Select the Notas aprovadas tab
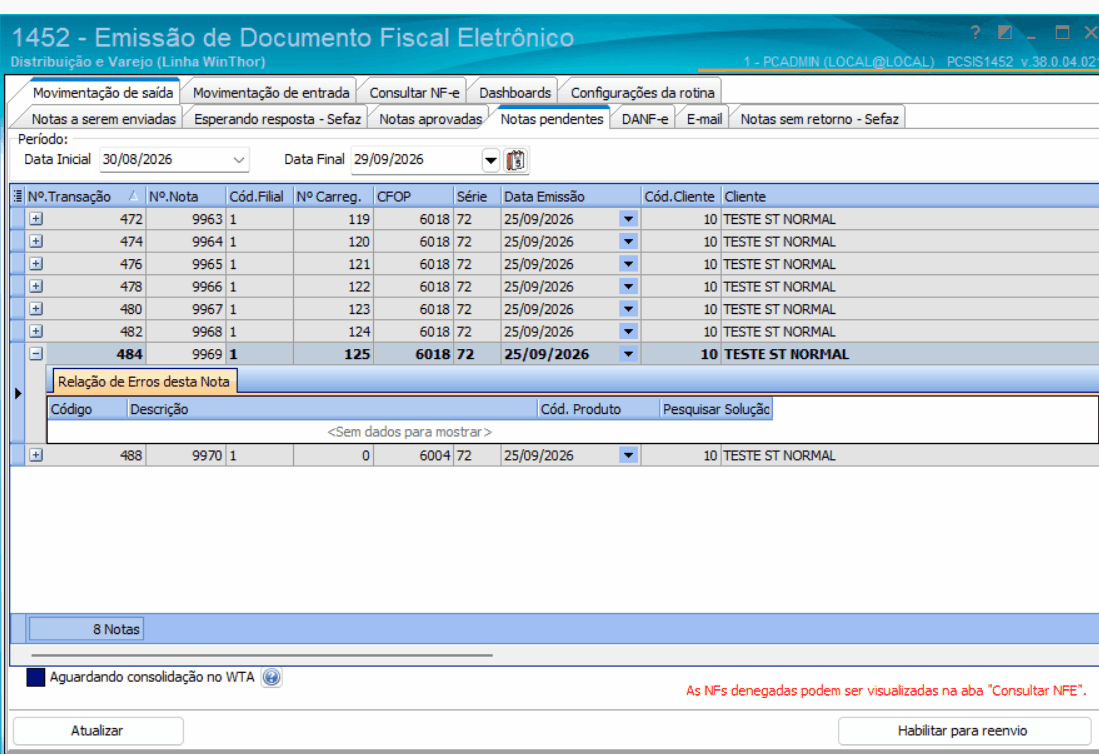The image size is (1099, 754). 430,119
